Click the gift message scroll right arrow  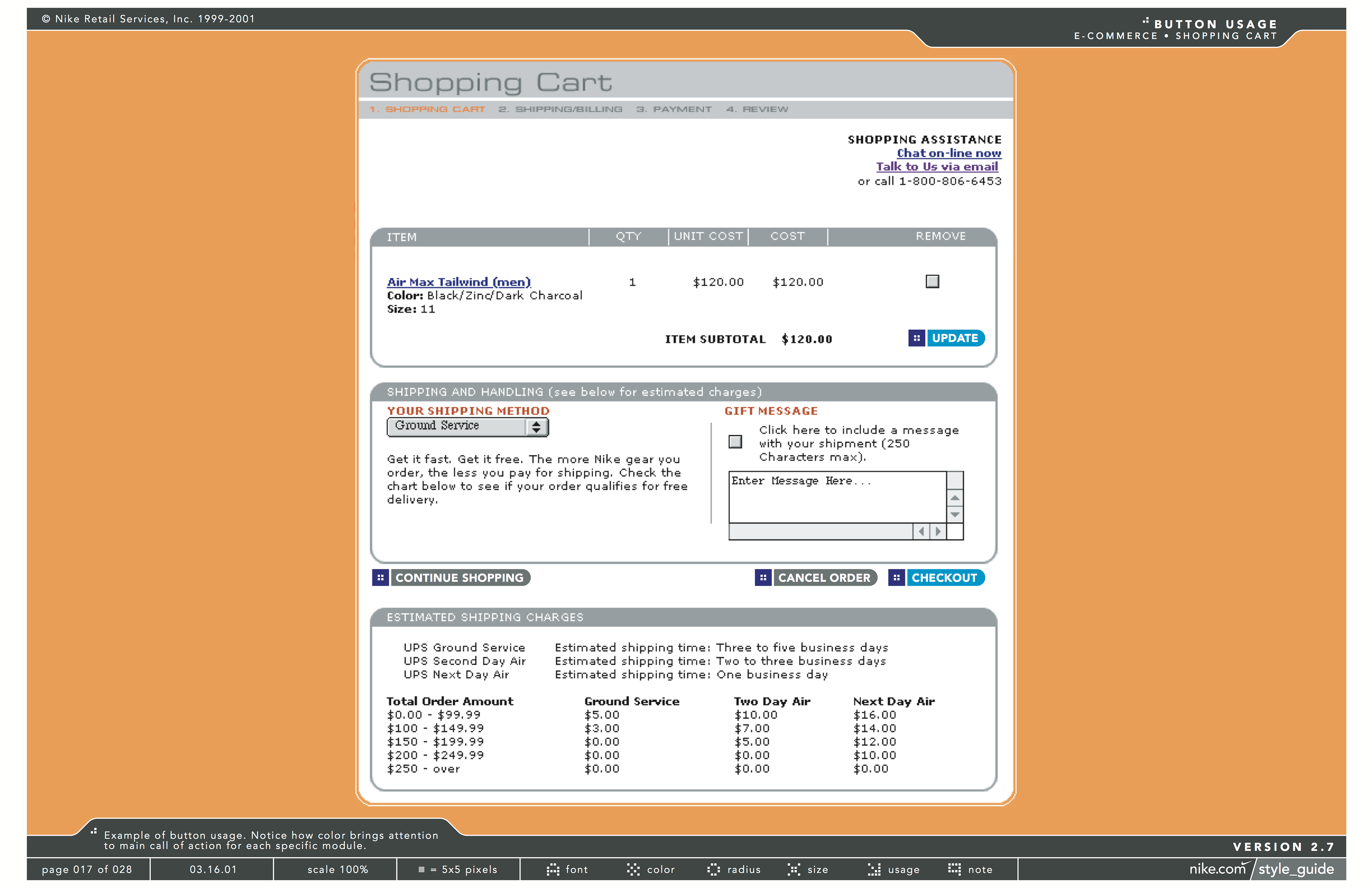tap(938, 531)
